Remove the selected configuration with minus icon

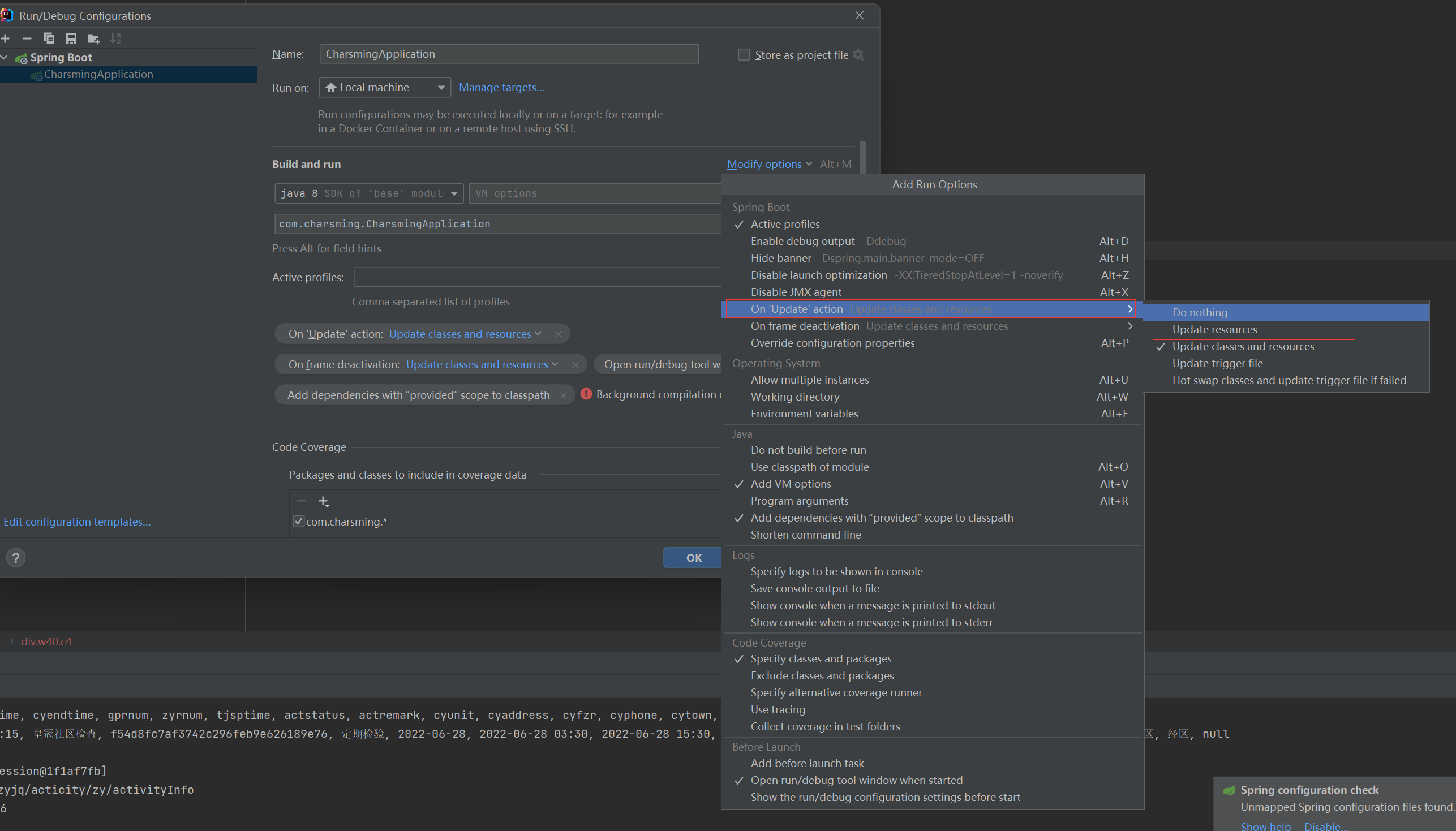pyautogui.click(x=27, y=38)
